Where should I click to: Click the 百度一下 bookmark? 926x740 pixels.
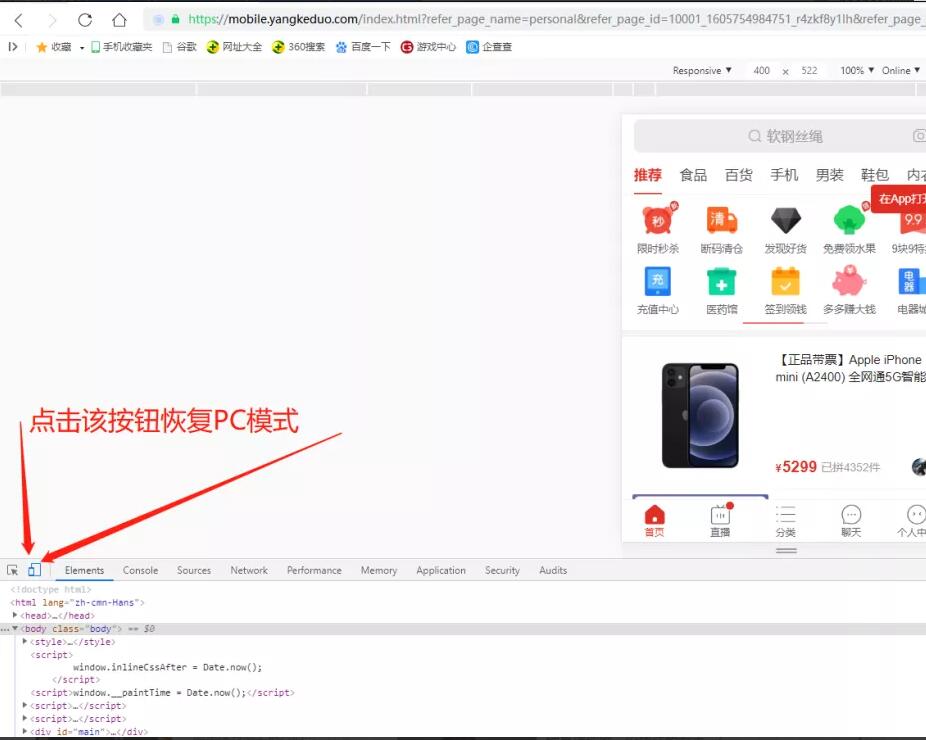point(363,47)
